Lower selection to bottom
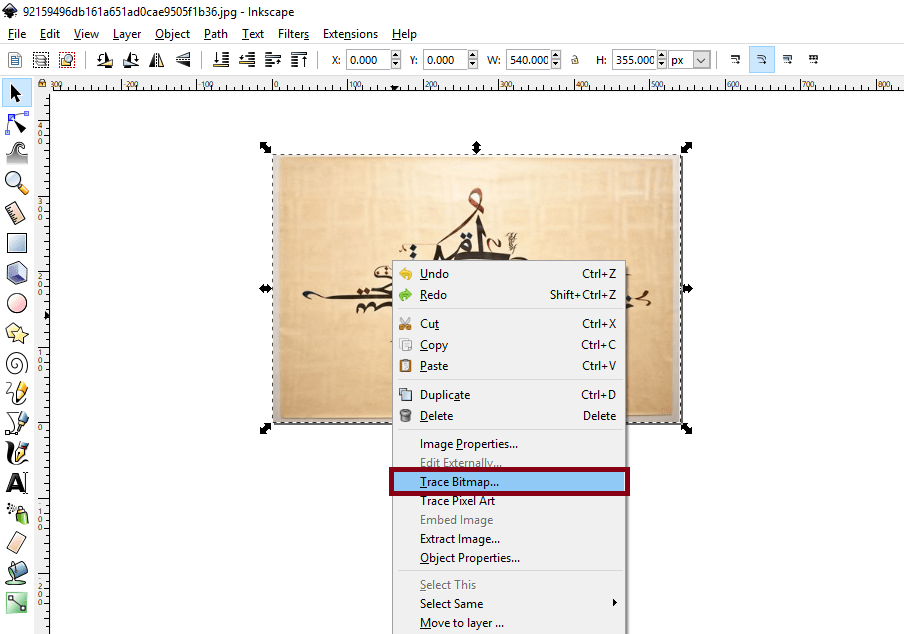This screenshot has width=904, height=634. click(x=221, y=60)
